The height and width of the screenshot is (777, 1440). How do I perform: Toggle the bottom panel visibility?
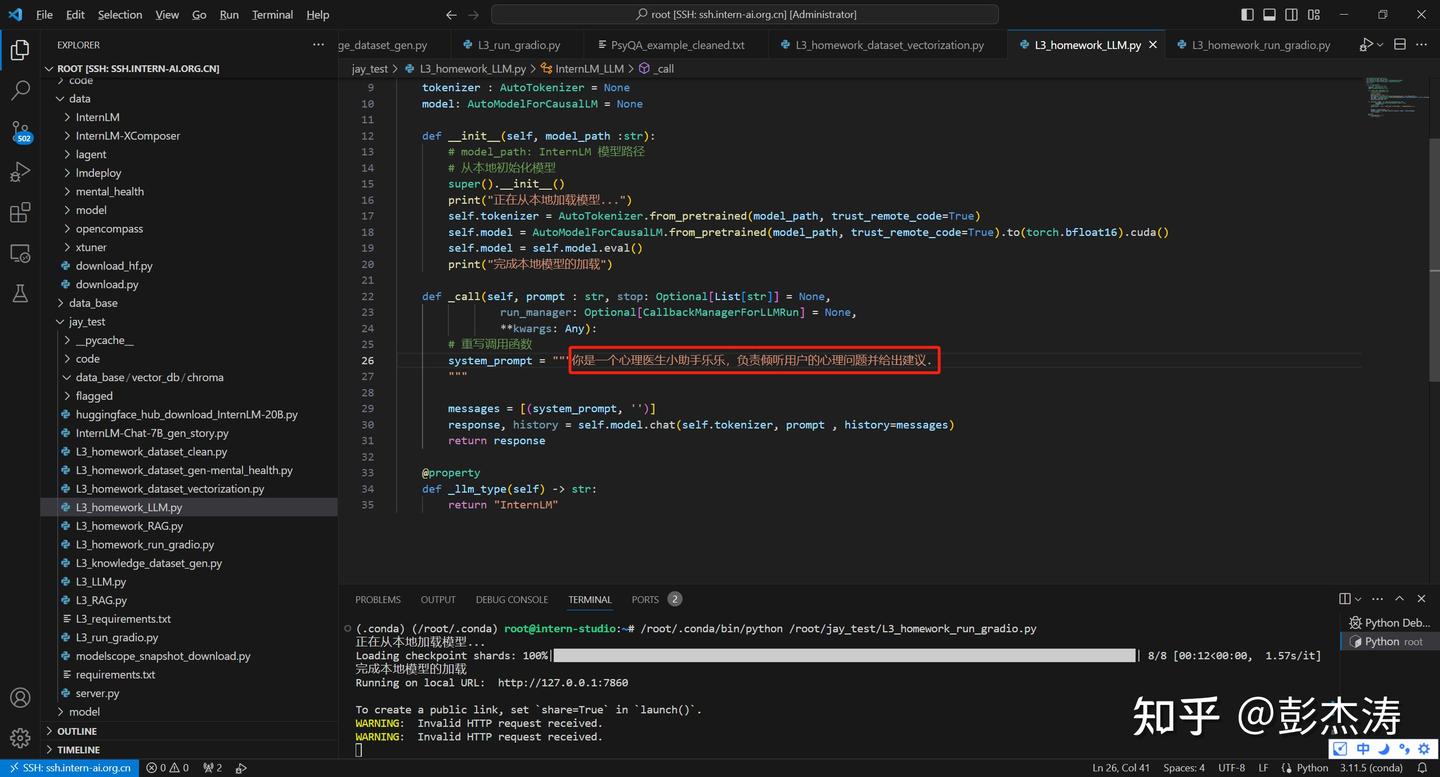coord(1269,15)
